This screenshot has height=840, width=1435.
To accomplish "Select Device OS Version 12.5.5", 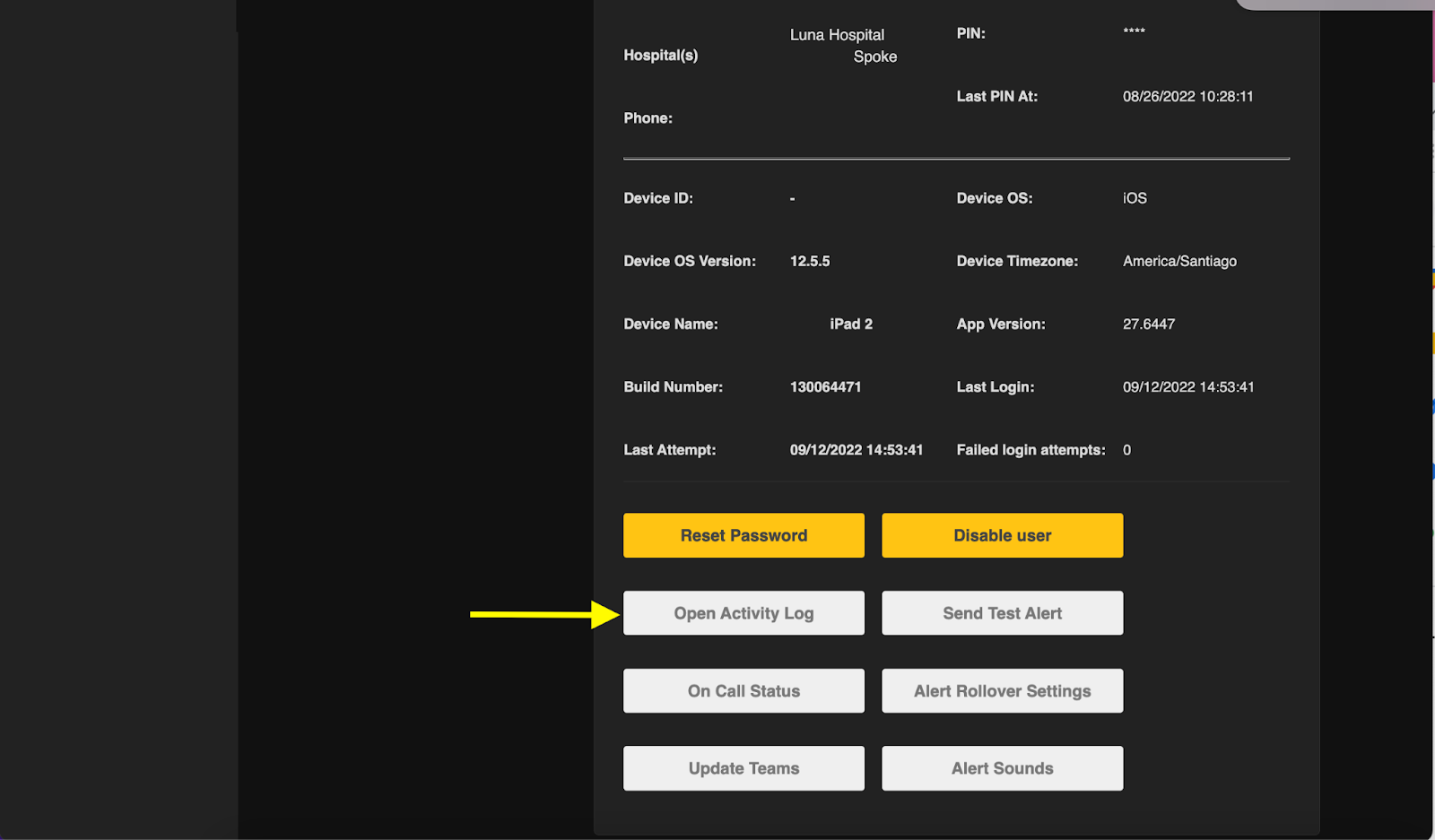I will click(x=810, y=261).
